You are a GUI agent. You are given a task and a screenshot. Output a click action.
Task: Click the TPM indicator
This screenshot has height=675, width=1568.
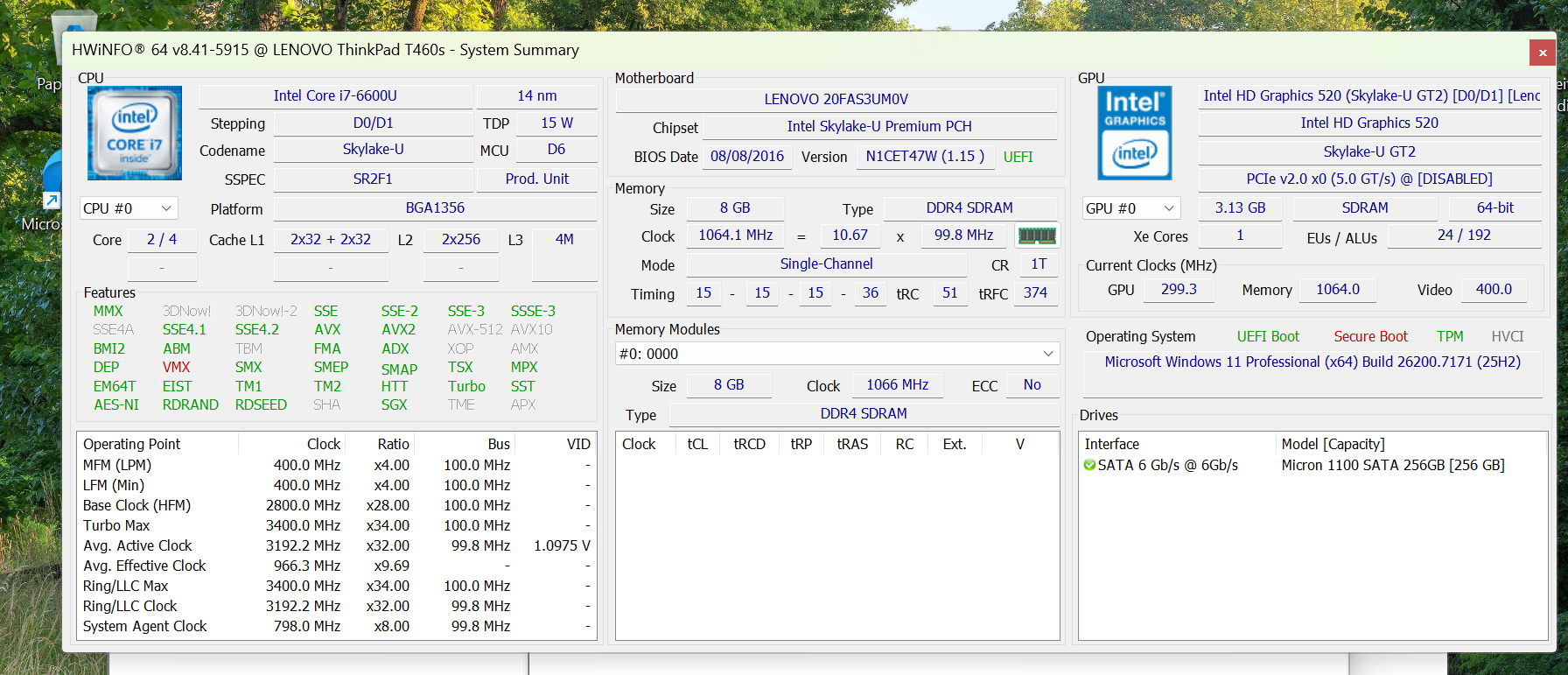point(1450,336)
